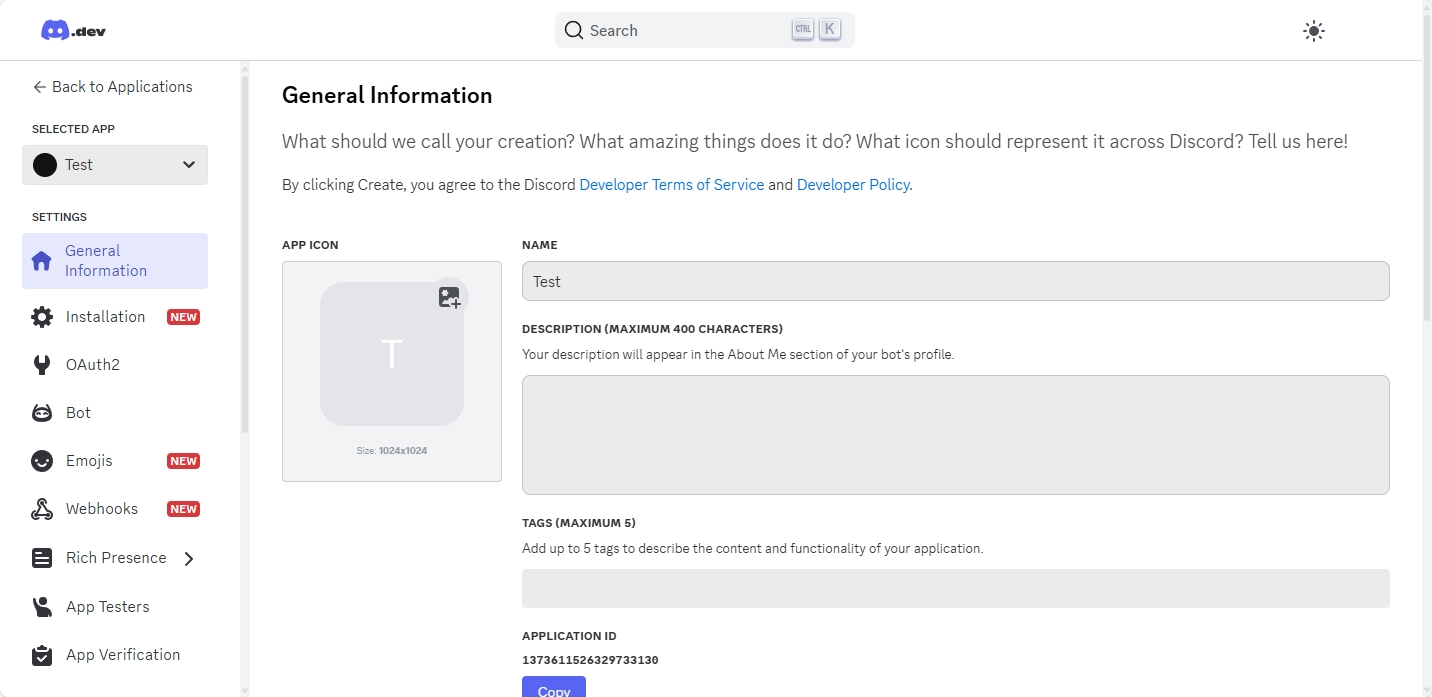Click the Tags input field
The image size is (1432, 697).
pyautogui.click(x=956, y=589)
